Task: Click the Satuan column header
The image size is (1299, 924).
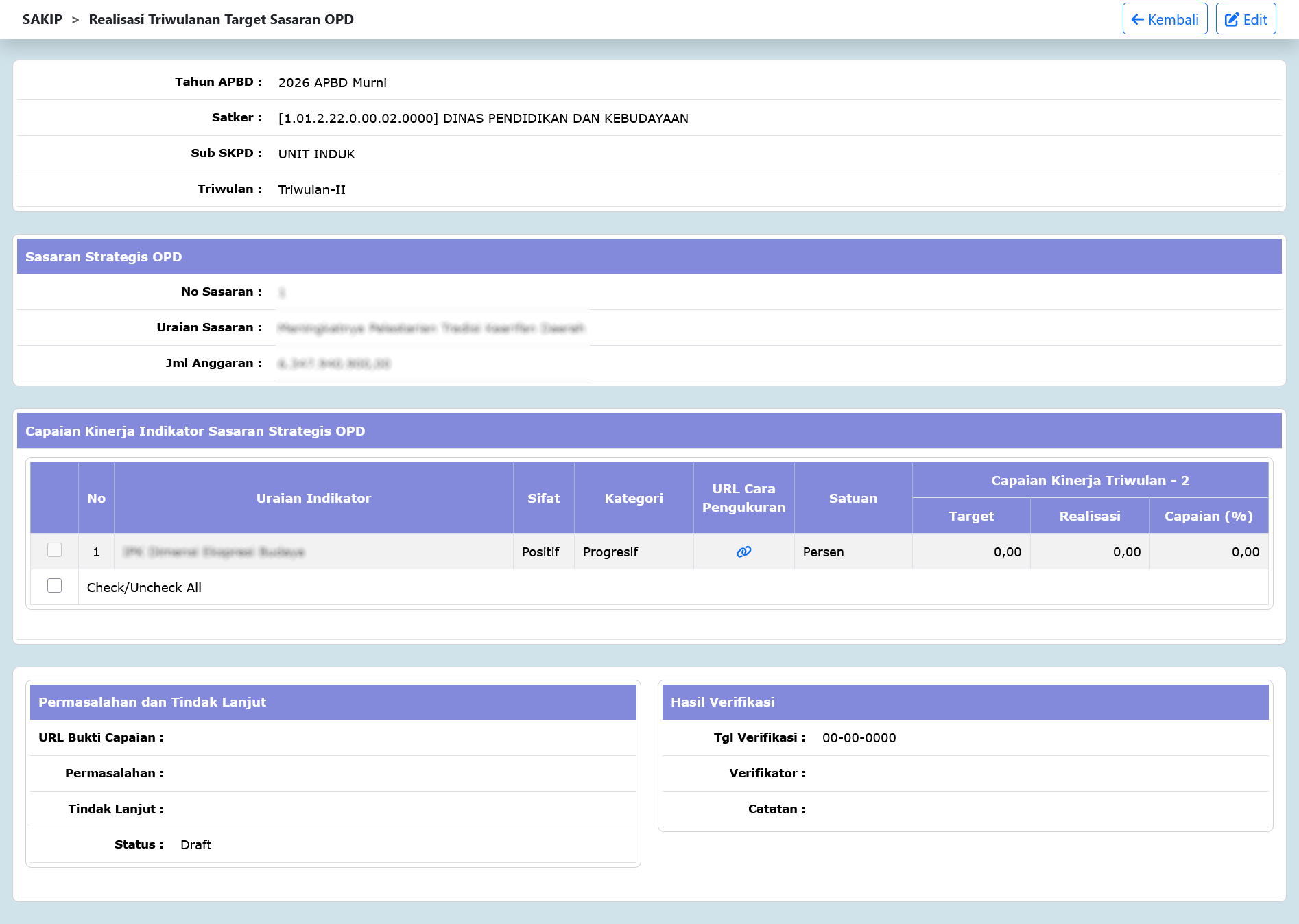Action: coord(853,498)
